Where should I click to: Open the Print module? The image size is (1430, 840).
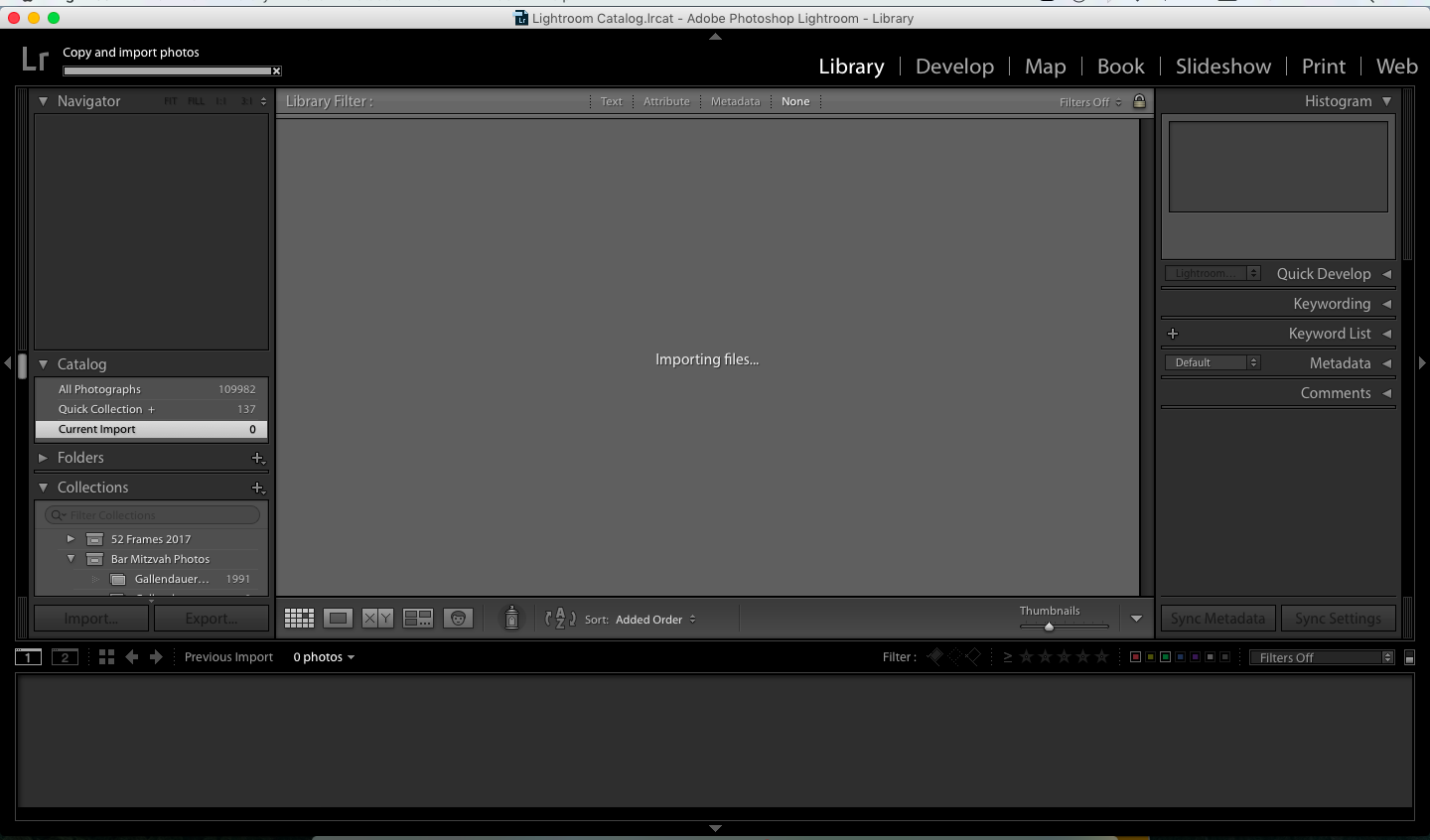coord(1324,67)
